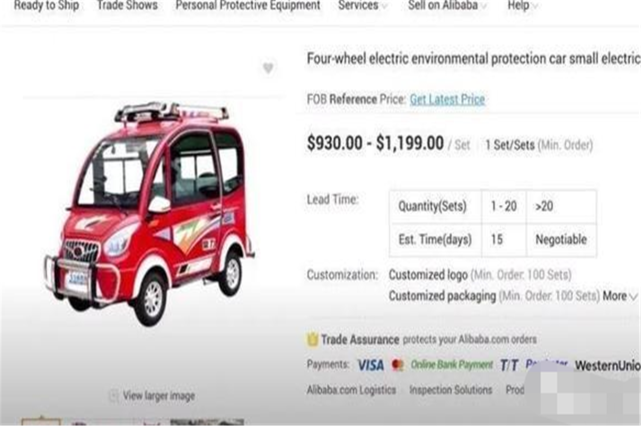Click the Trade Assurance shield icon
Screen dimensions: 641x426
pyautogui.click(x=312, y=339)
